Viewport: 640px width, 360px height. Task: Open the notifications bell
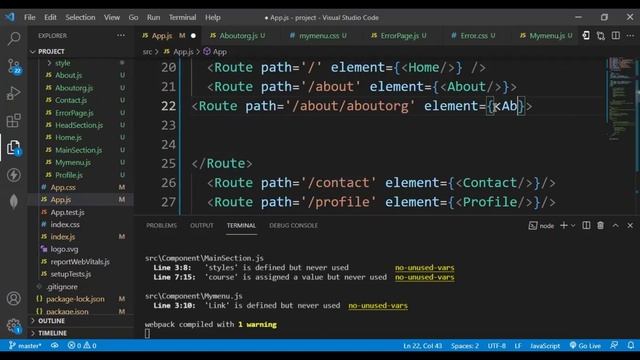coord(631,345)
